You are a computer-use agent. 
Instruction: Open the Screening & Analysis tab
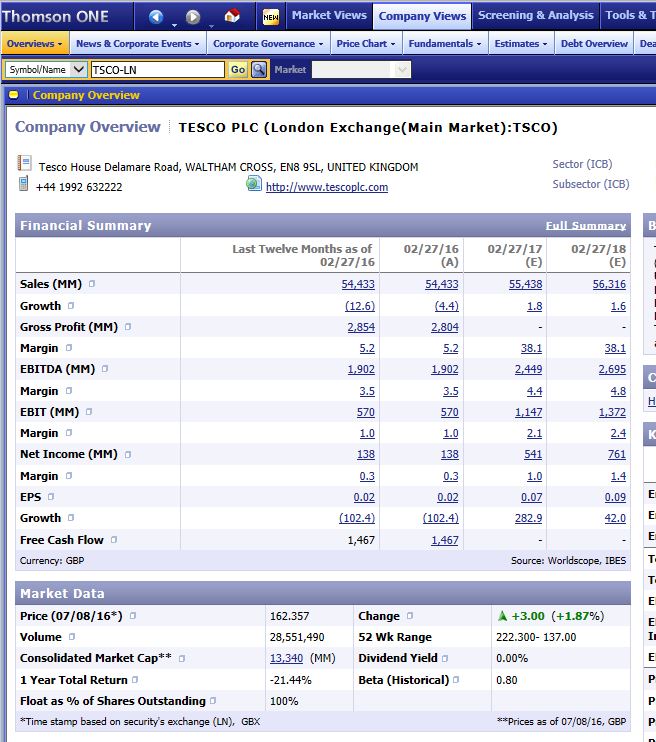click(535, 16)
